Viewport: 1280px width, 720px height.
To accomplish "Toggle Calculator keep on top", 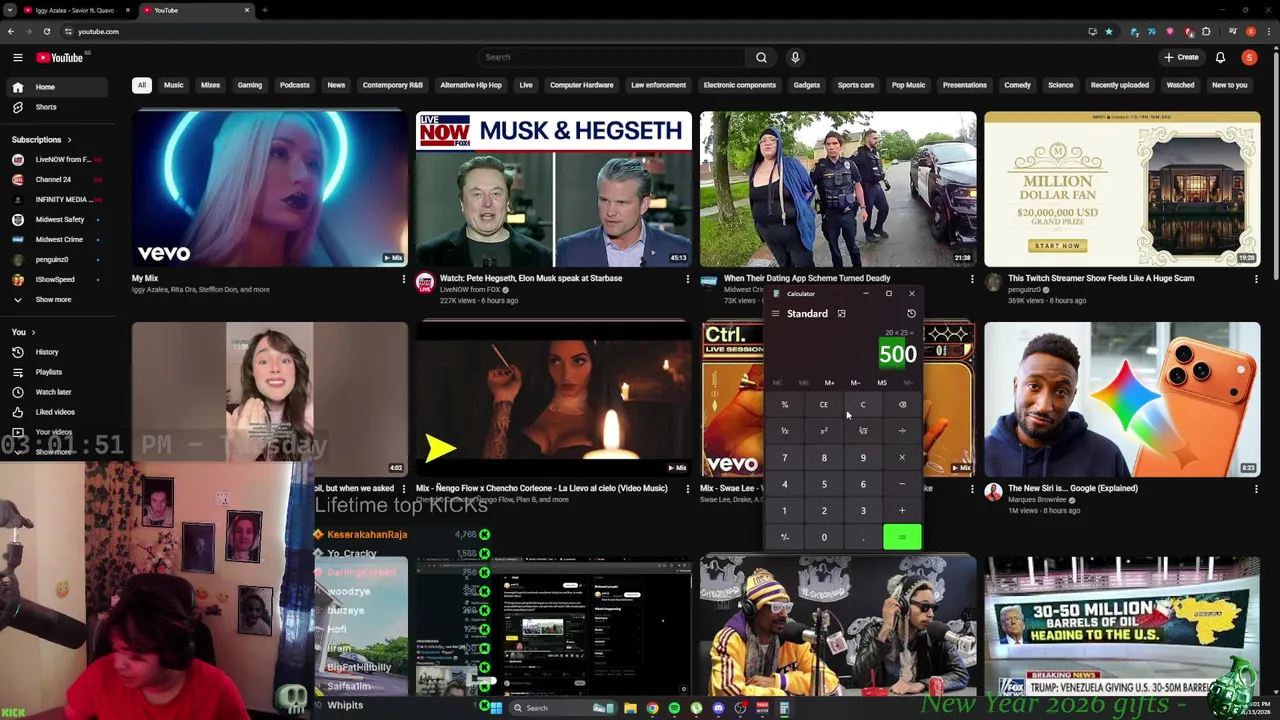I will pyautogui.click(x=841, y=314).
